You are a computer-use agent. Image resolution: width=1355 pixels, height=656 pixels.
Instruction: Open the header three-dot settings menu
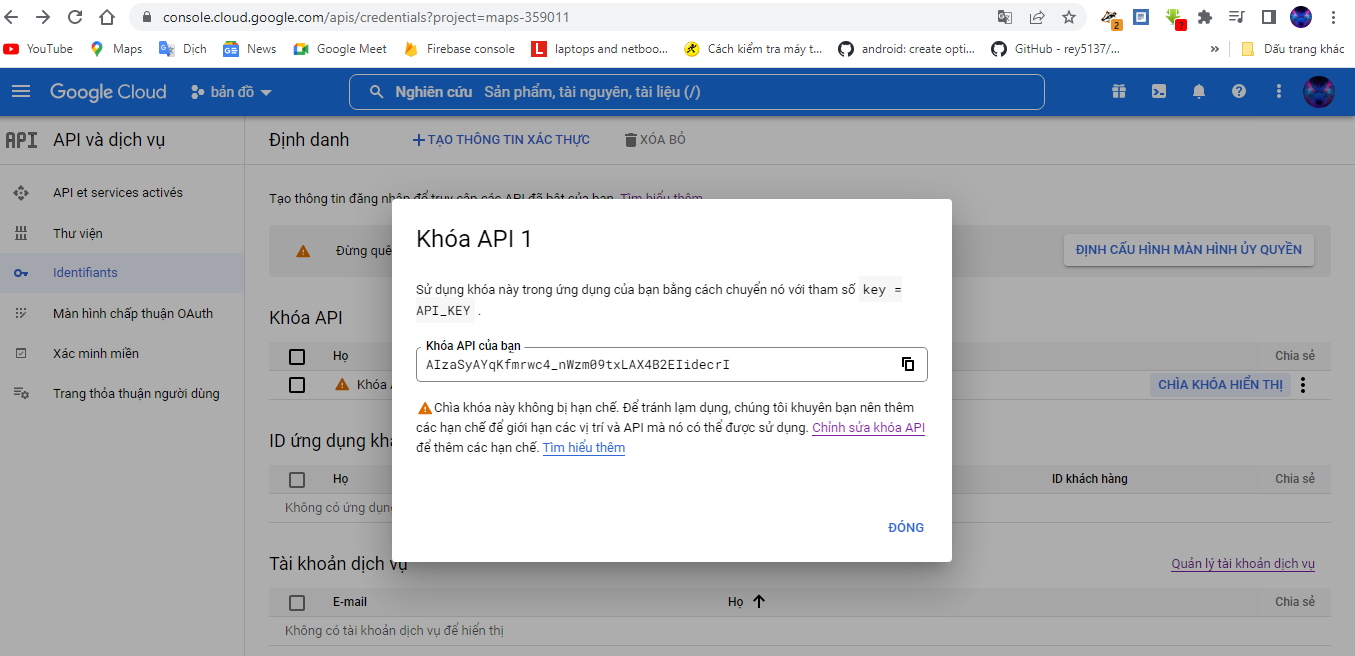click(x=1278, y=92)
